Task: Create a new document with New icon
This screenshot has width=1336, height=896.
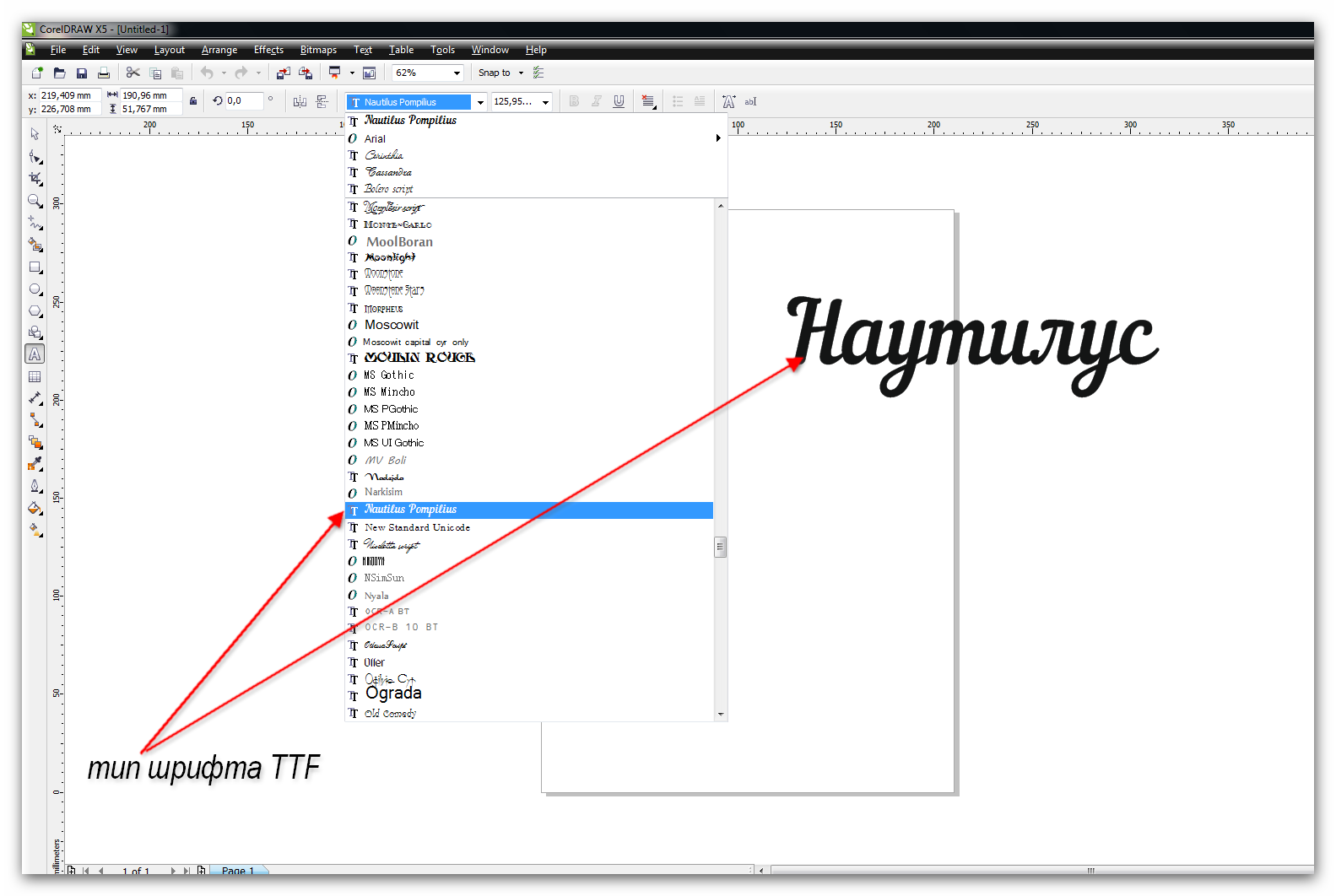Action: pyautogui.click(x=37, y=73)
